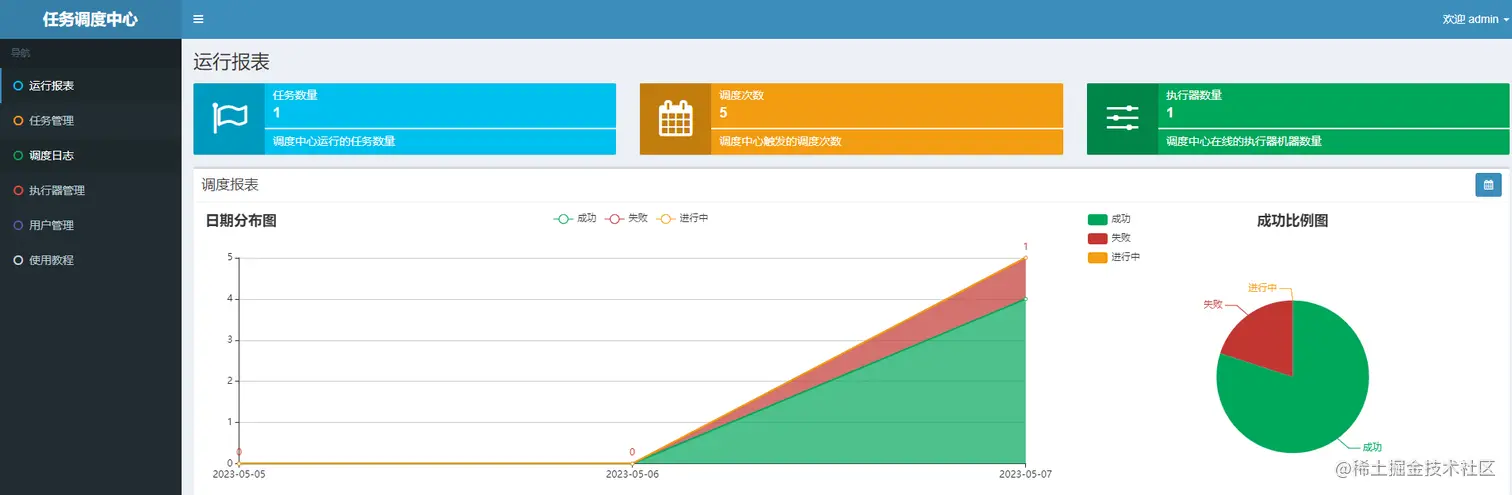
Task: Click the green circle icon beside 调度日志
Action: (18, 155)
